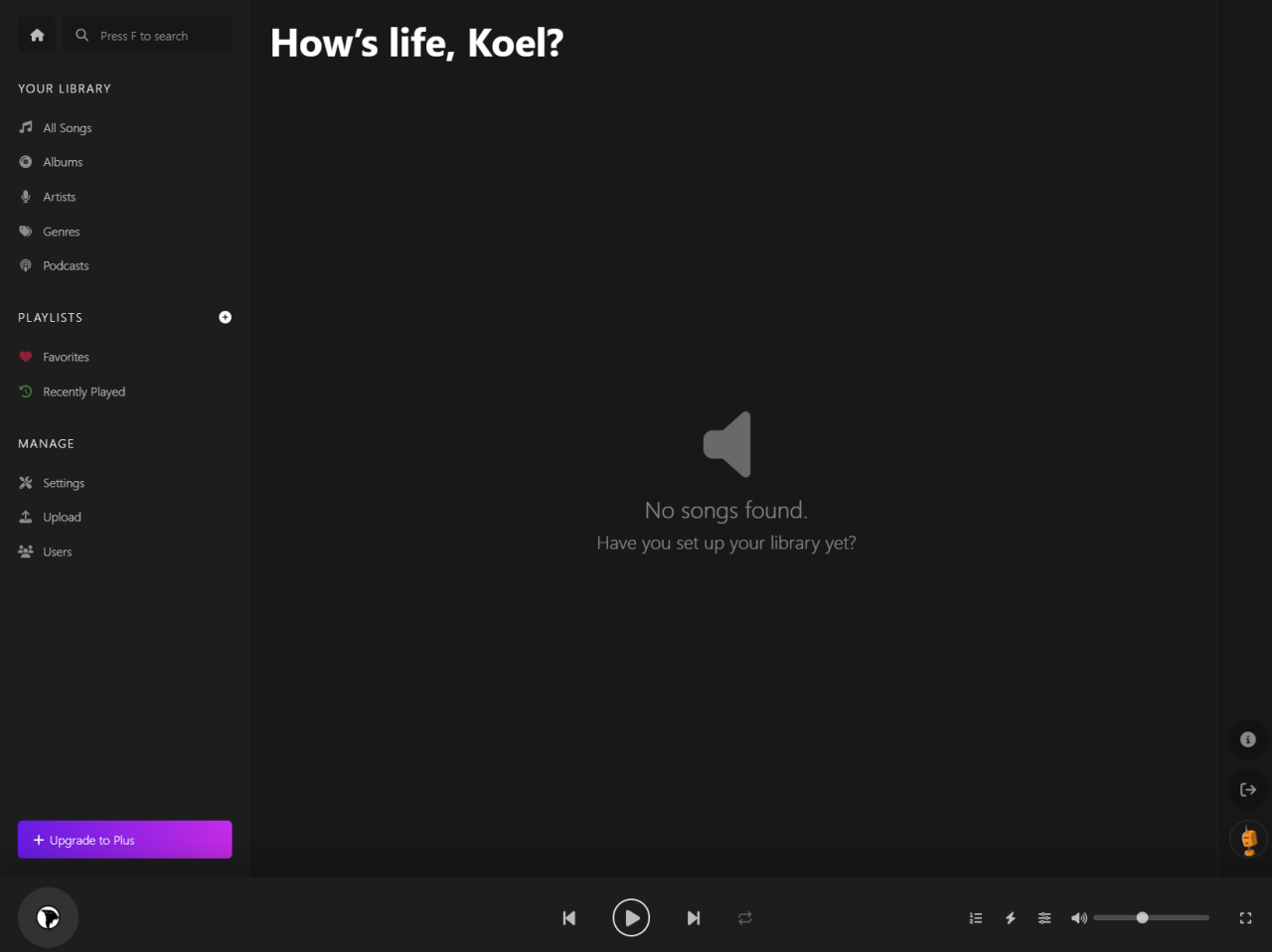Click the Genres tags icon

point(26,232)
